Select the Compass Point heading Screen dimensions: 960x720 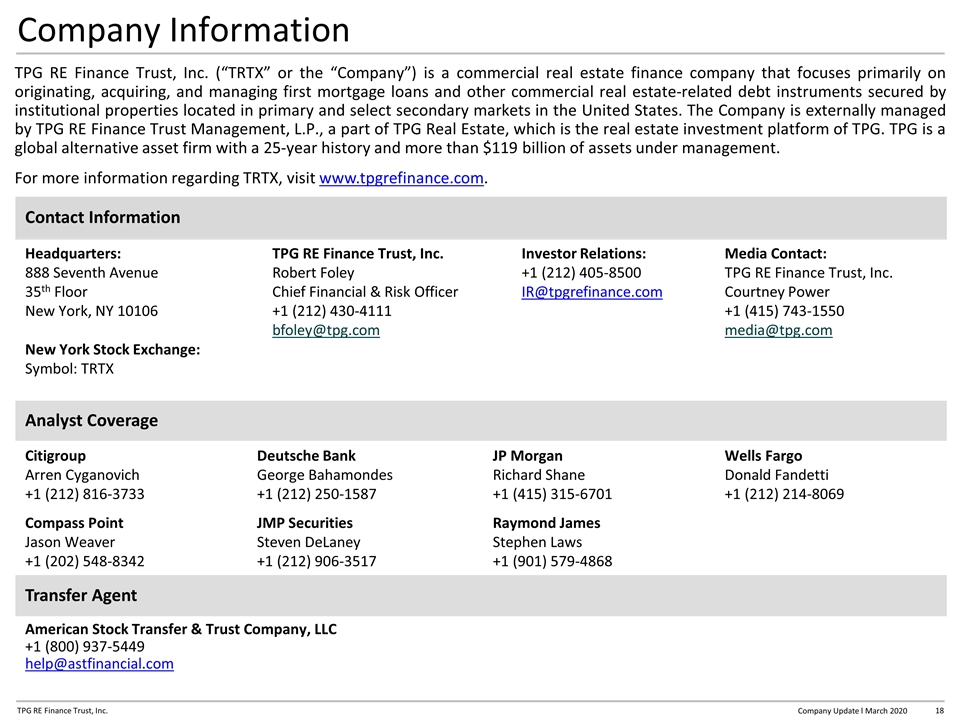tap(73, 523)
